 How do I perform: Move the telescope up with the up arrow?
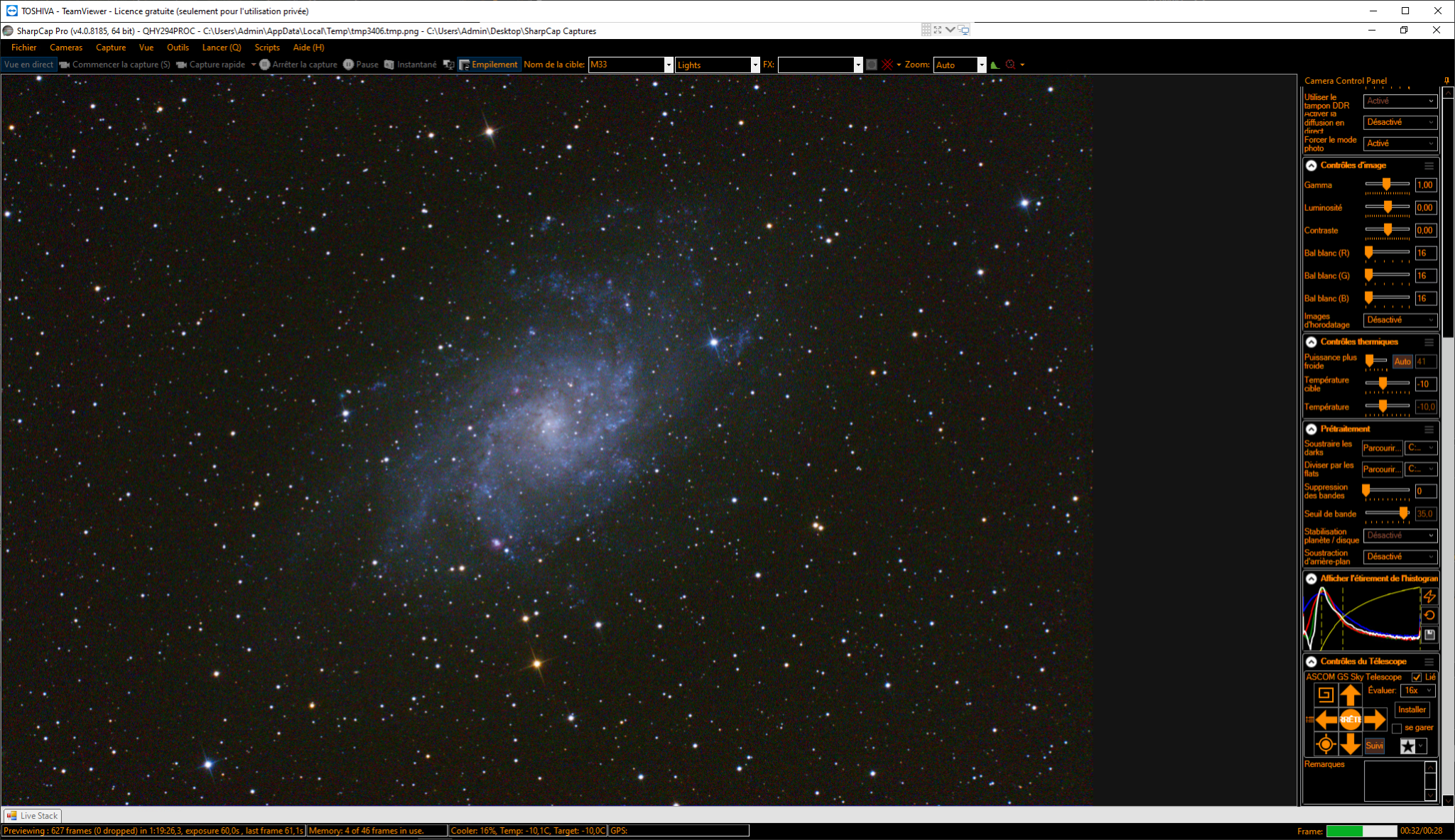[1351, 694]
